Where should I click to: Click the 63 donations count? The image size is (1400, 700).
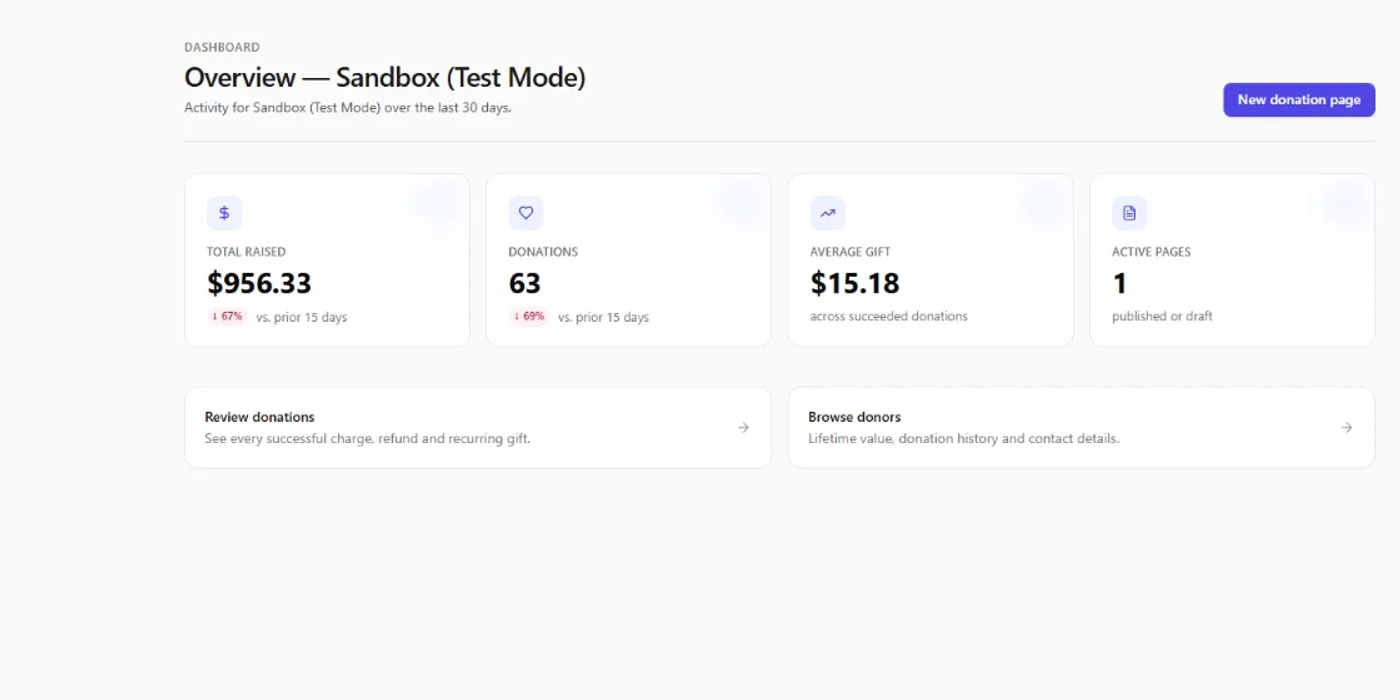(525, 283)
